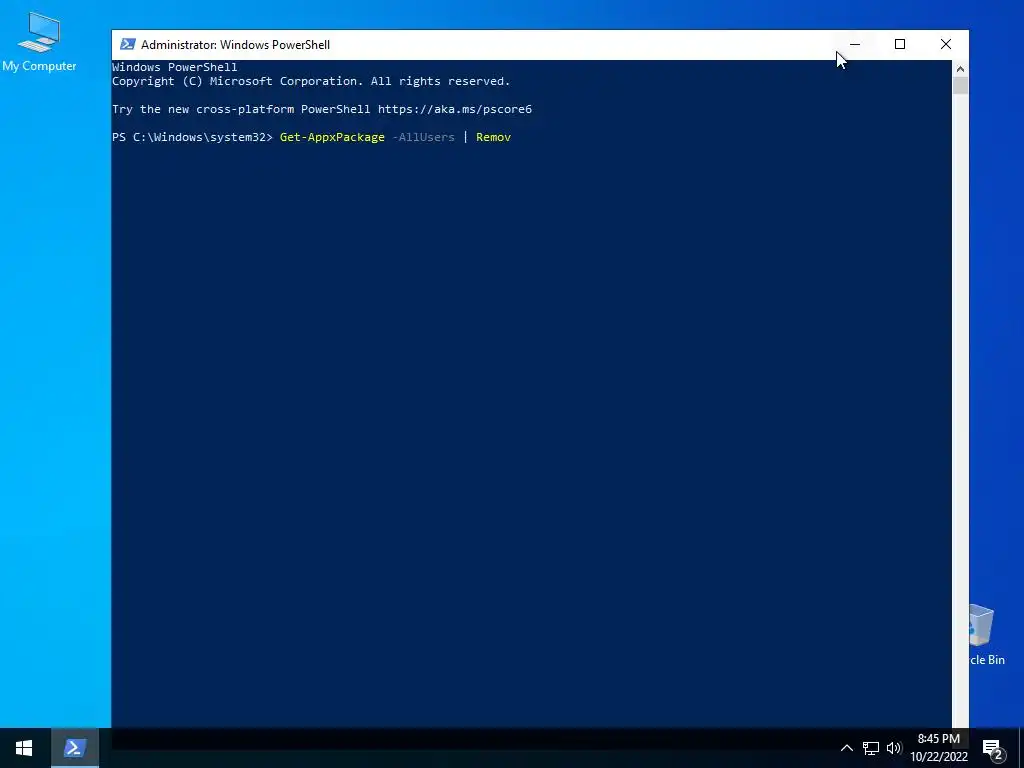
Task: Maximize the PowerShell window
Action: point(900,44)
